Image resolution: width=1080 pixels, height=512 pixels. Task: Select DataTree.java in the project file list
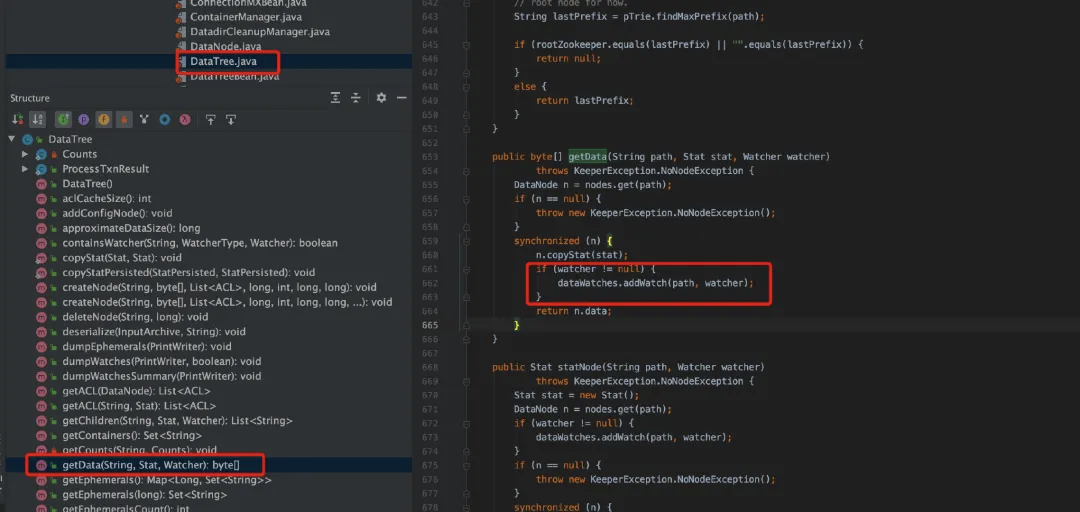coord(223,61)
